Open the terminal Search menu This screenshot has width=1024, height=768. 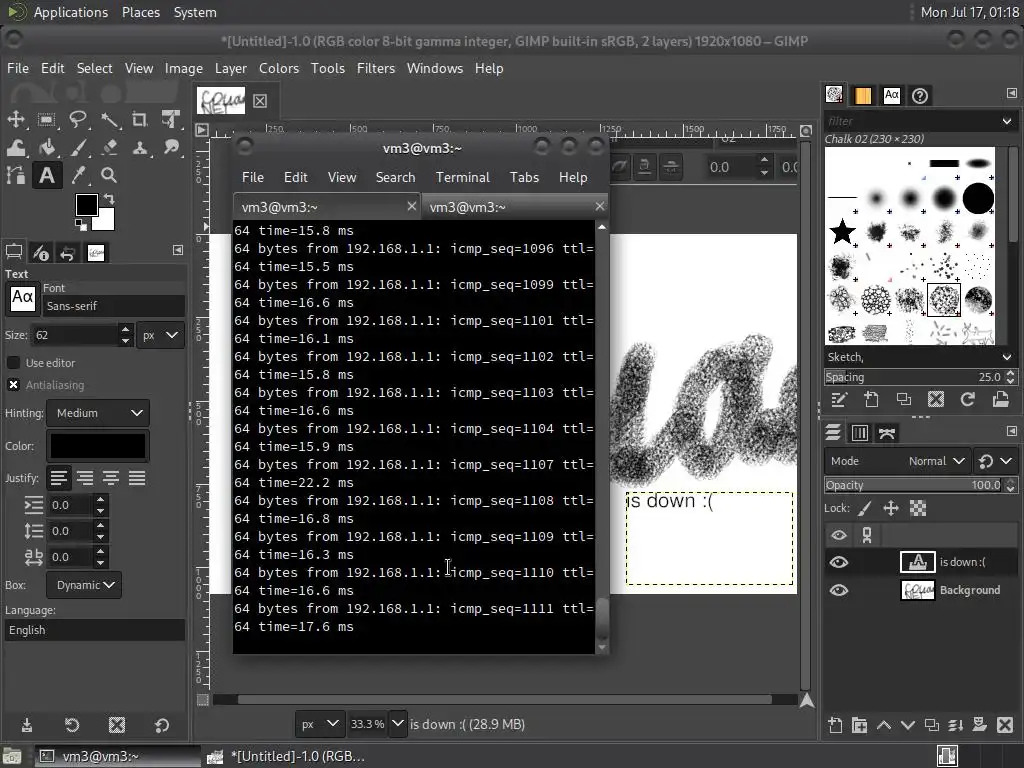[x=395, y=178]
